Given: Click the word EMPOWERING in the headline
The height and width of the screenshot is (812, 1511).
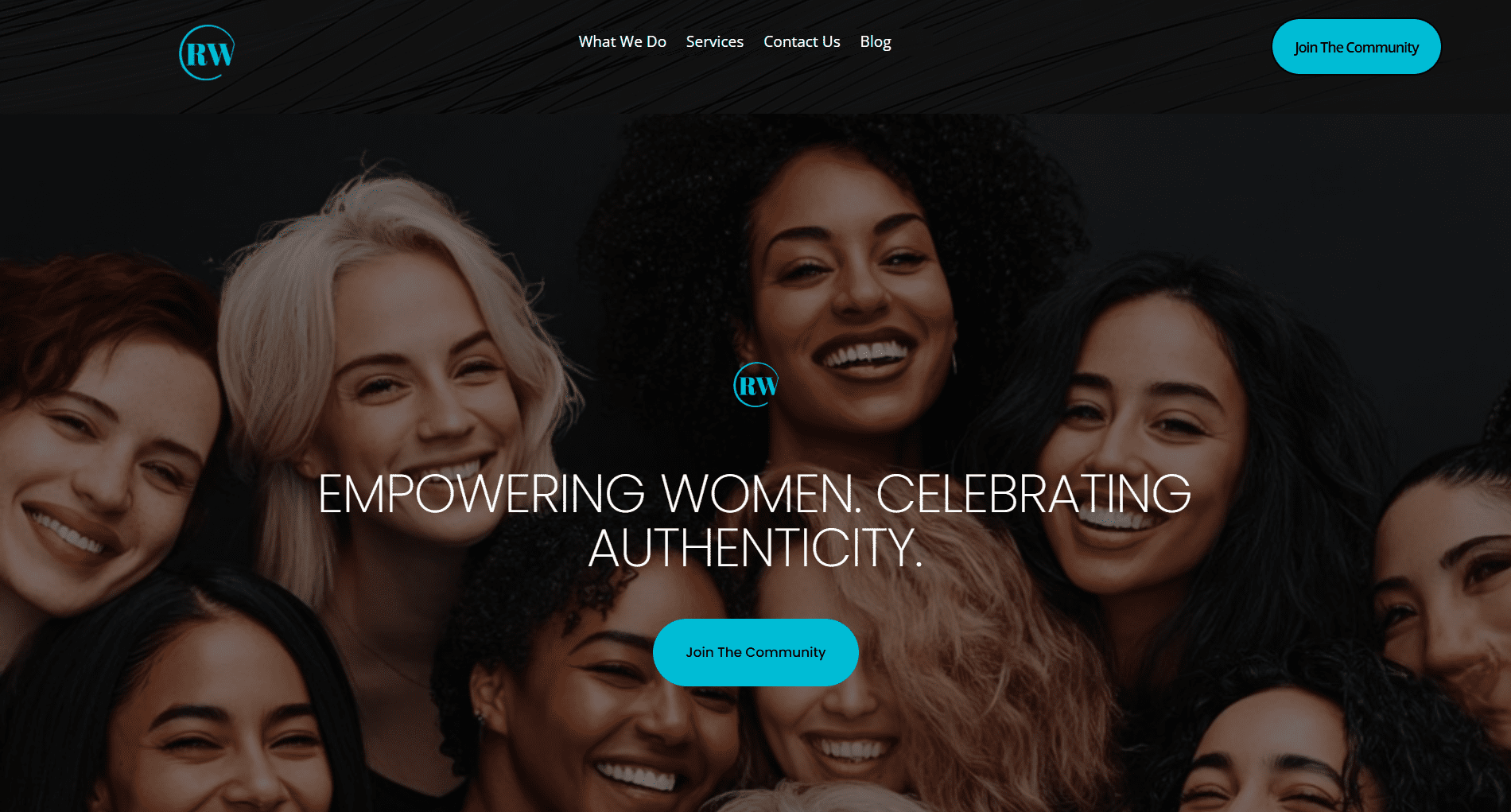Looking at the screenshot, I should click(481, 494).
